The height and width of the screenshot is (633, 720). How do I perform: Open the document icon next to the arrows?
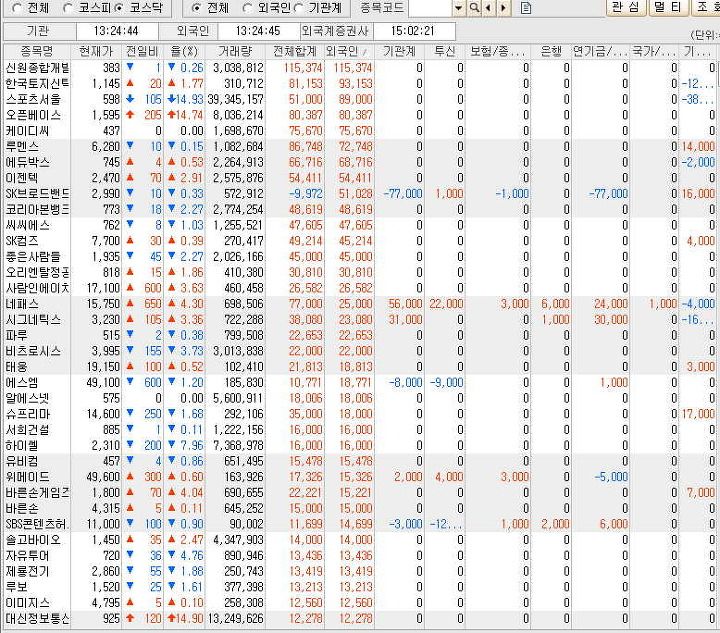pyautogui.click(x=526, y=8)
